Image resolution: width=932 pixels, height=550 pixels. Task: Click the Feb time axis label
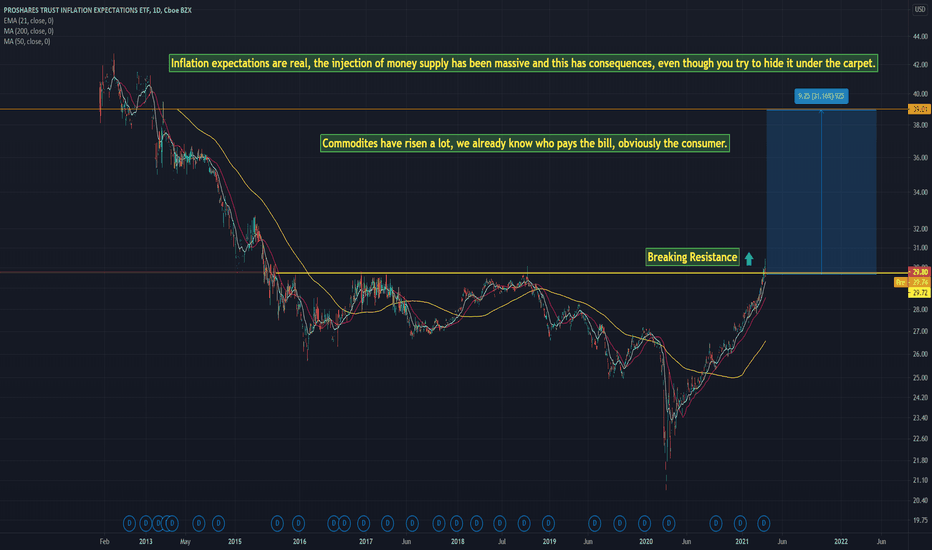pos(105,542)
